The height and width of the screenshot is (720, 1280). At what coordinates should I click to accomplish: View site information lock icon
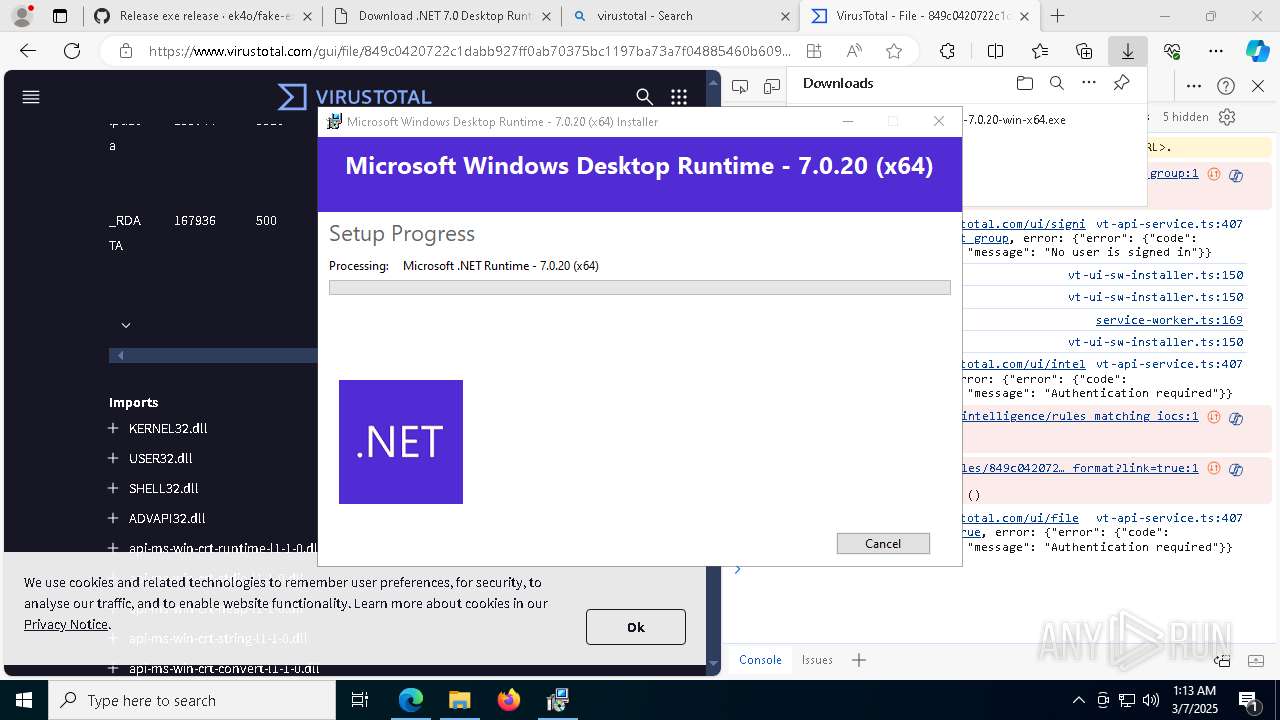pos(125,51)
